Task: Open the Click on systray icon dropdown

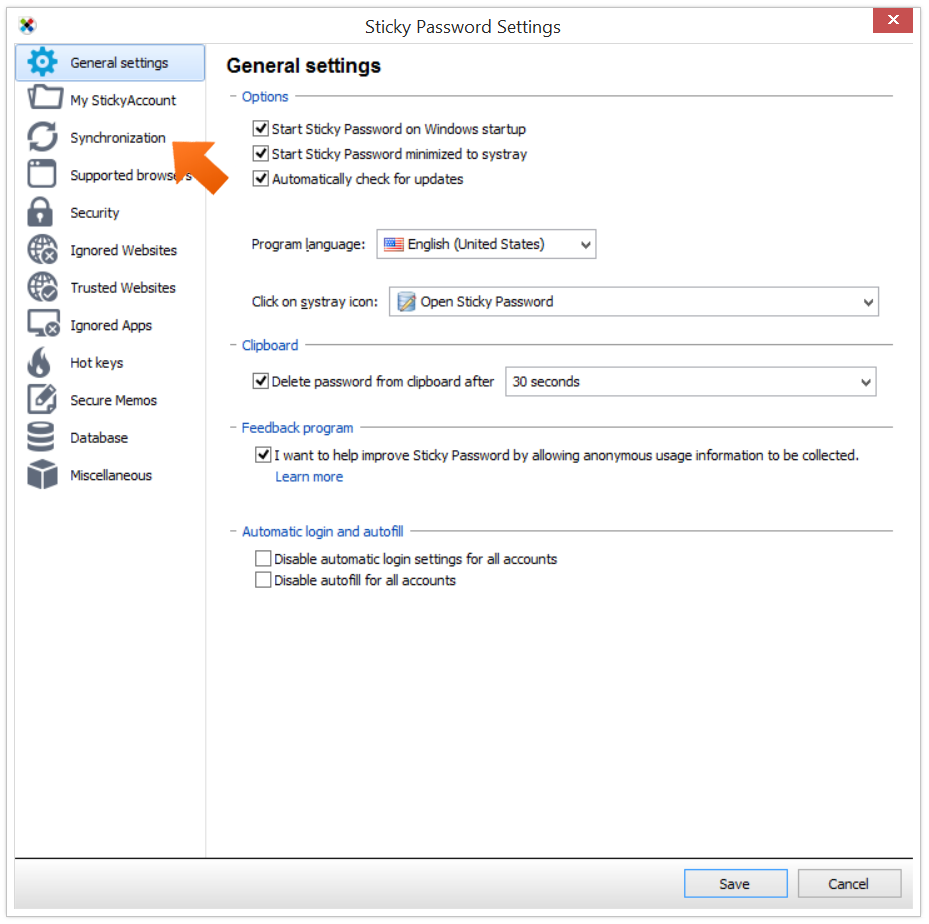Action: (x=634, y=301)
